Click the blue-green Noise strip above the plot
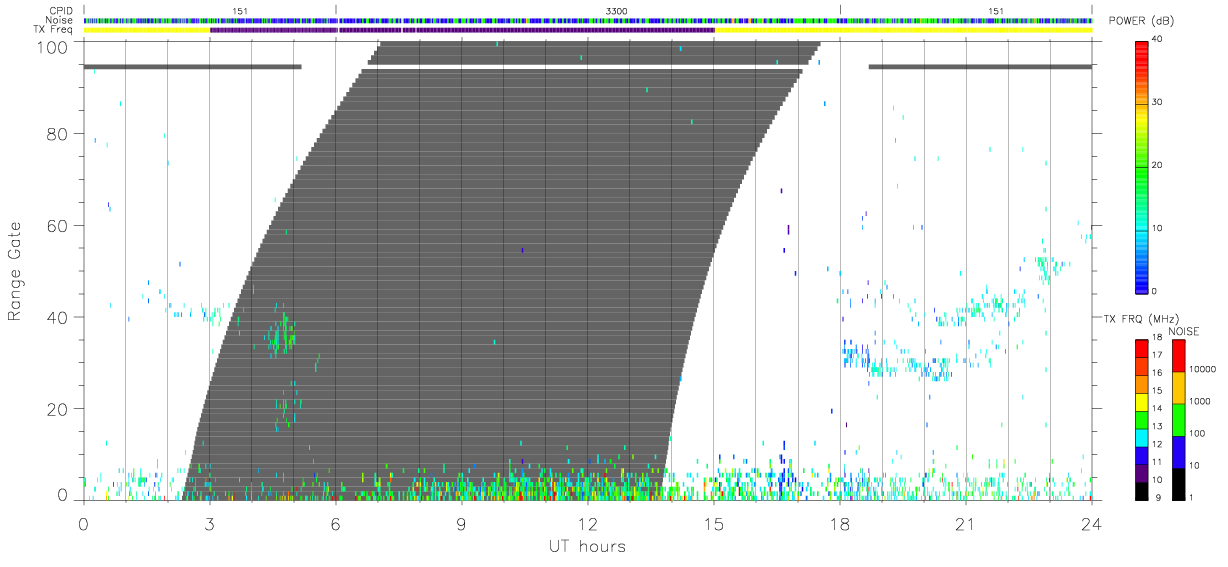Screen dimensions: 1228x567 click(x=587, y=20)
